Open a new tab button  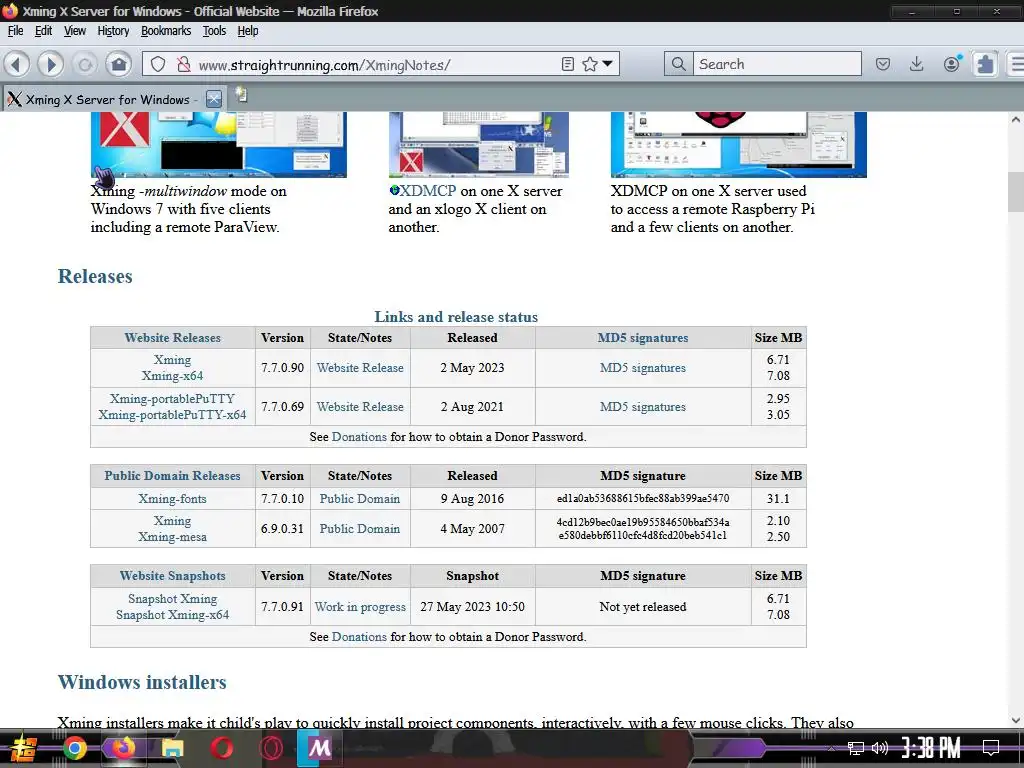[241, 95]
